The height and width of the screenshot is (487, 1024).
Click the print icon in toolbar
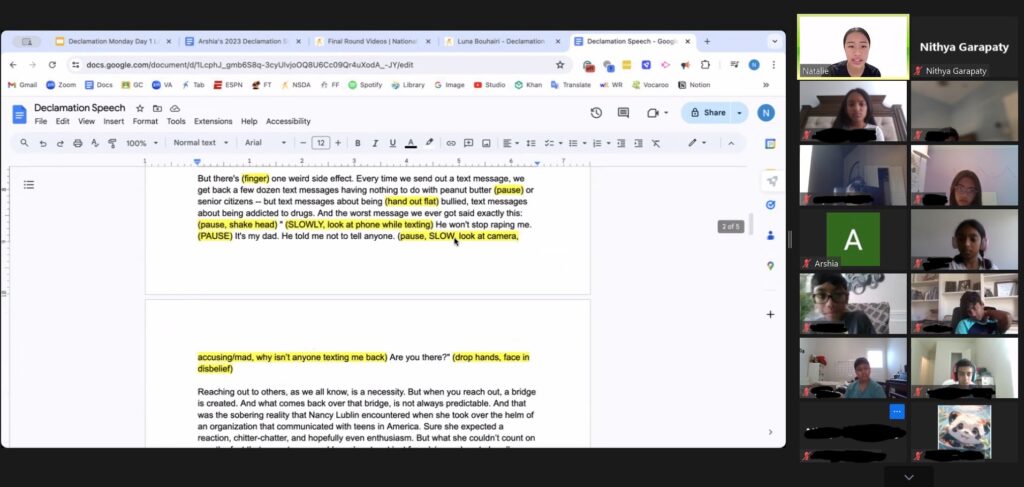[79, 143]
